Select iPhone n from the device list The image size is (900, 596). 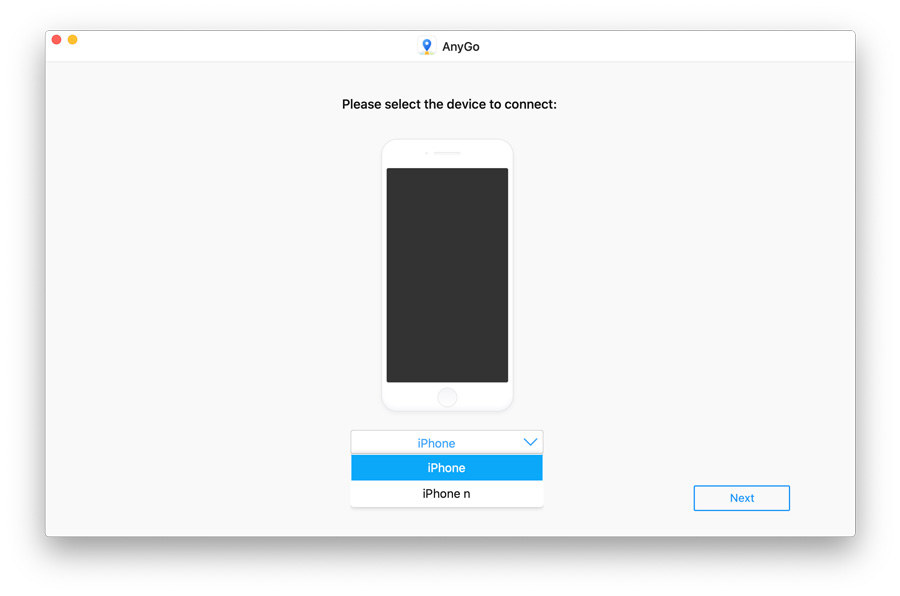[446, 493]
